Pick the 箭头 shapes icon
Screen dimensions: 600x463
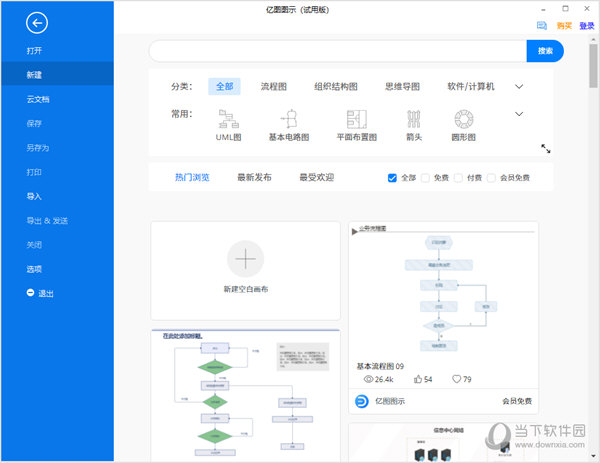coord(414,119)
